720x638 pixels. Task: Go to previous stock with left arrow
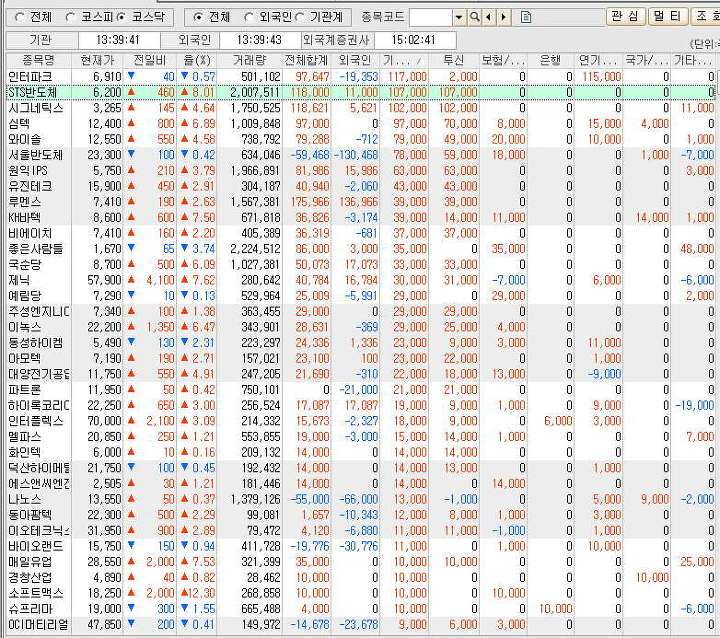pos(488,17)
